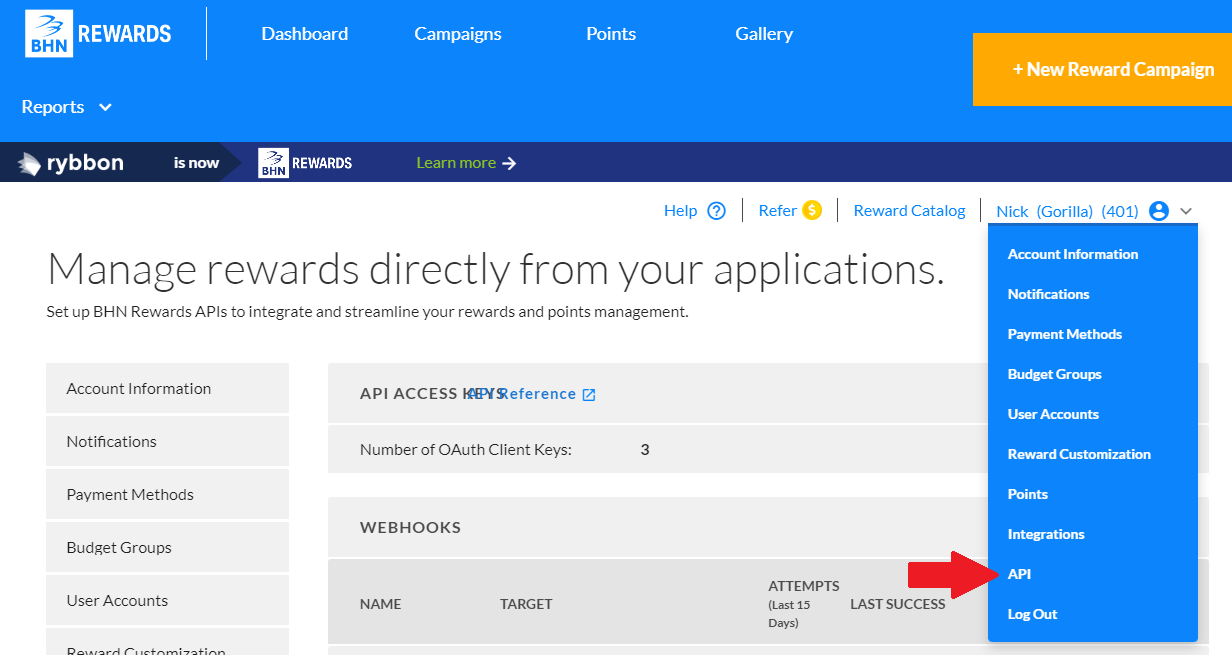Select Account Information in dropdown menu
The height and width of the screenshot is (655, 1232).
pyautogui.click(x=1073, y=254)
